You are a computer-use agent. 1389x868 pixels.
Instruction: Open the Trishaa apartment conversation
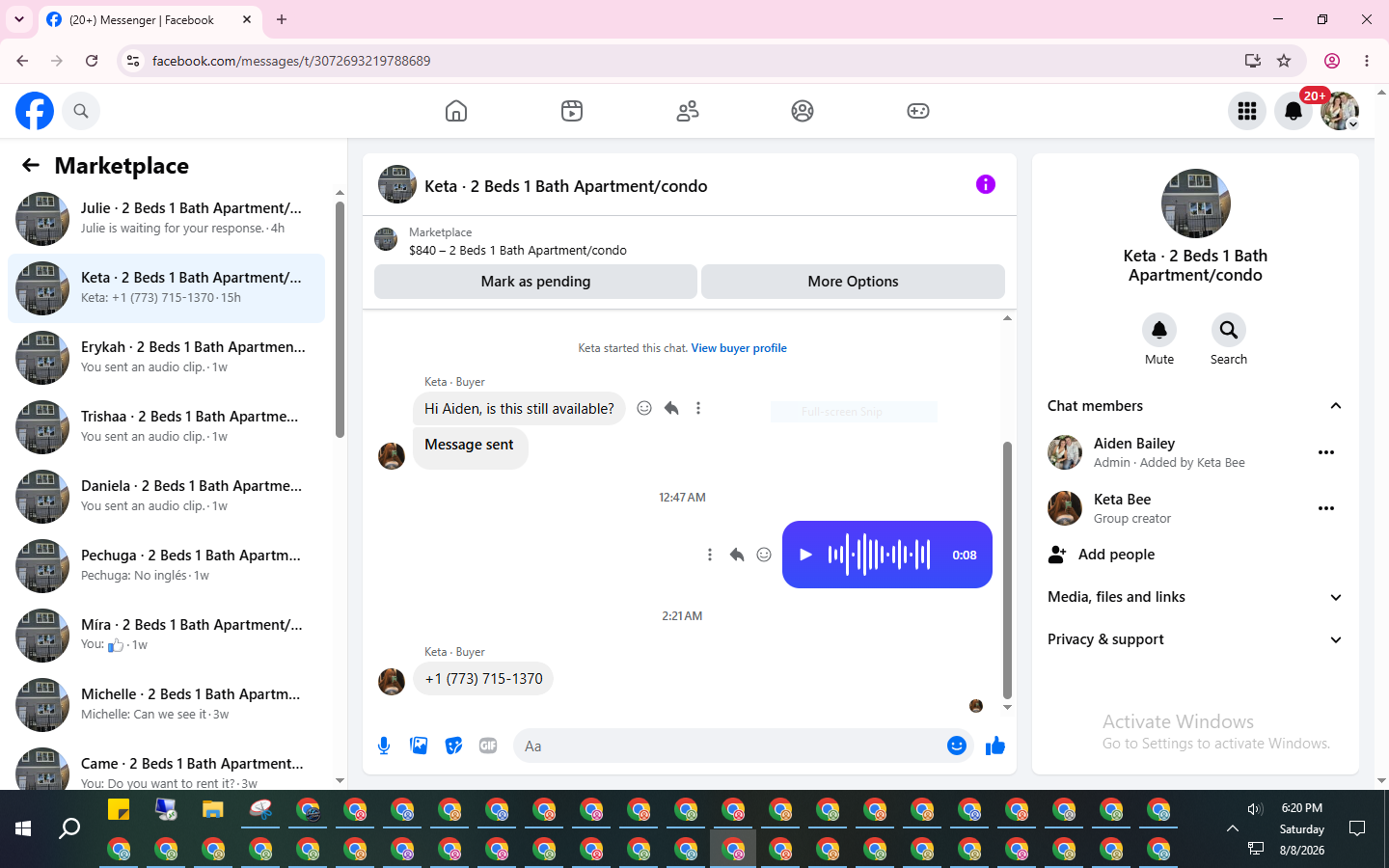tap(166, 427)
